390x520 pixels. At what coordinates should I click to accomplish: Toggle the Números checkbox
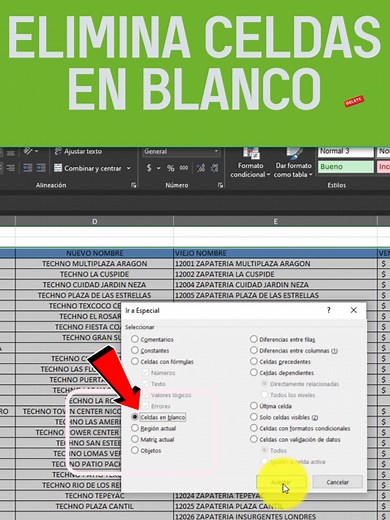(145, 373)
